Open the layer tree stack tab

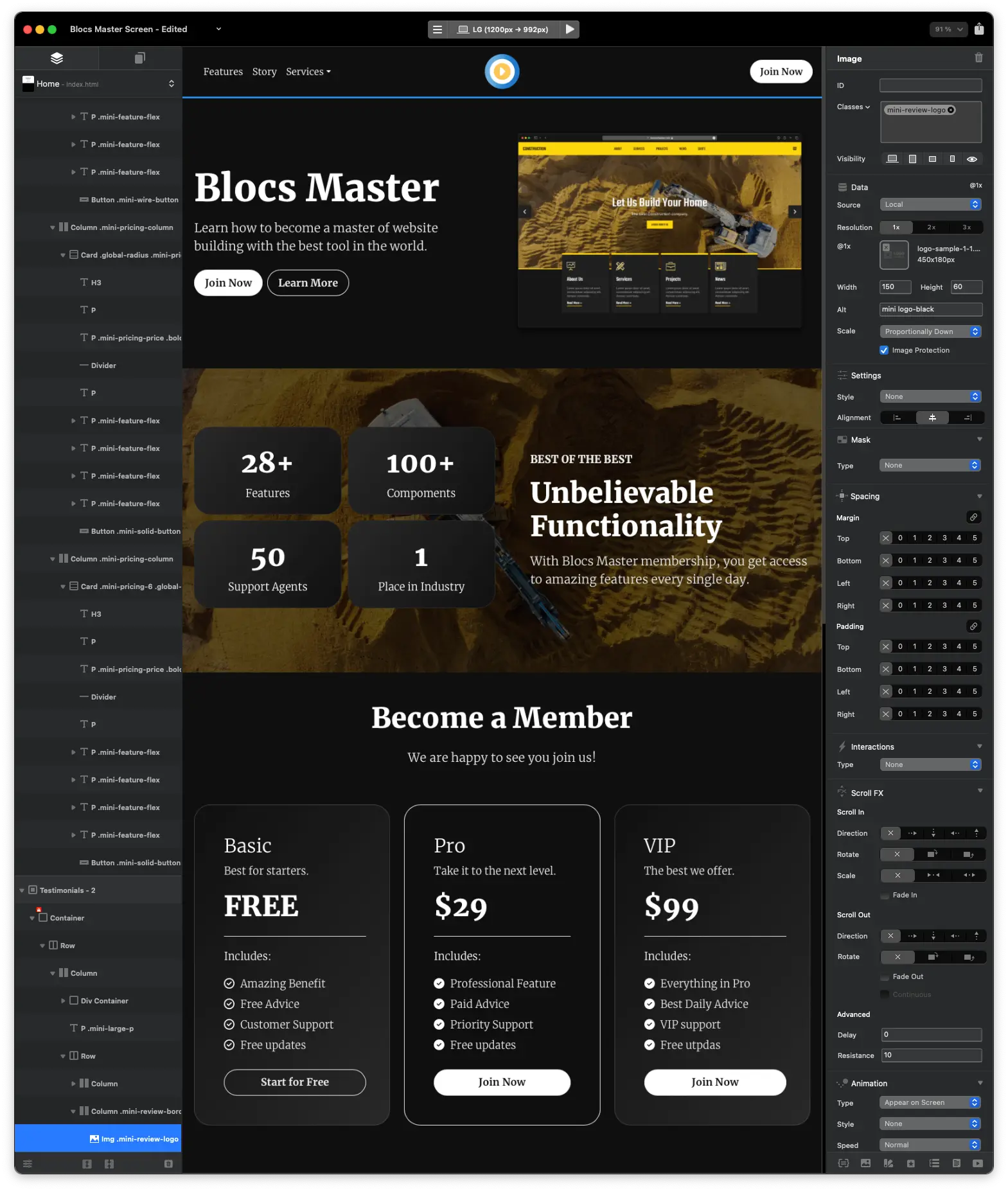57,58
